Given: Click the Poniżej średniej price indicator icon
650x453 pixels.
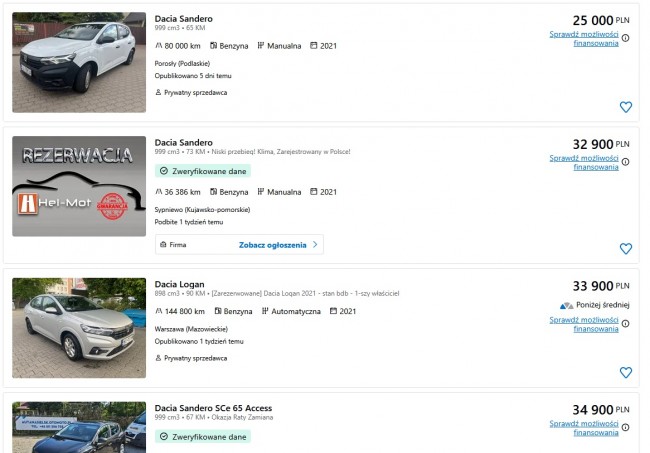Looking at the screenshot, I should point(566,305).
